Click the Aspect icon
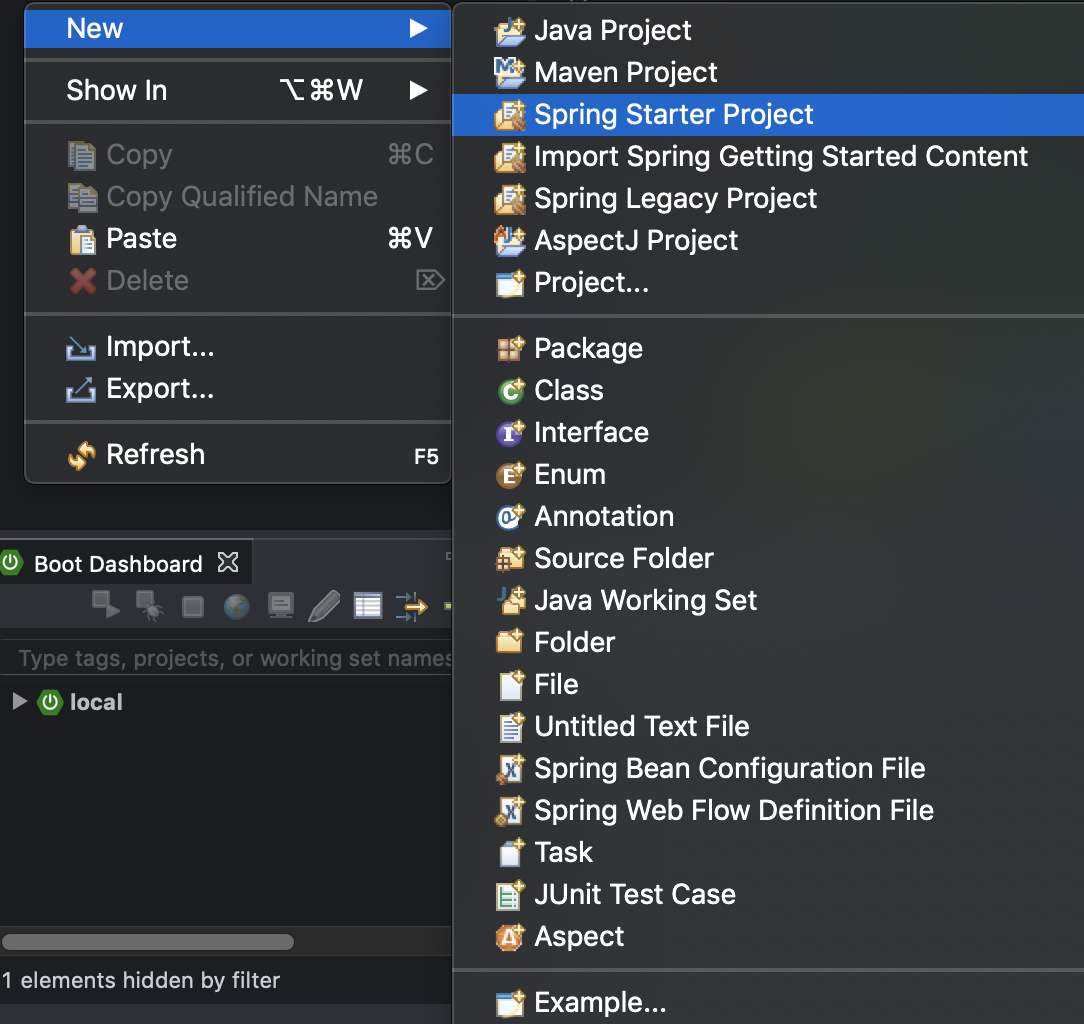Screen dimensions: 1084x1024 (x=511, y=937)
